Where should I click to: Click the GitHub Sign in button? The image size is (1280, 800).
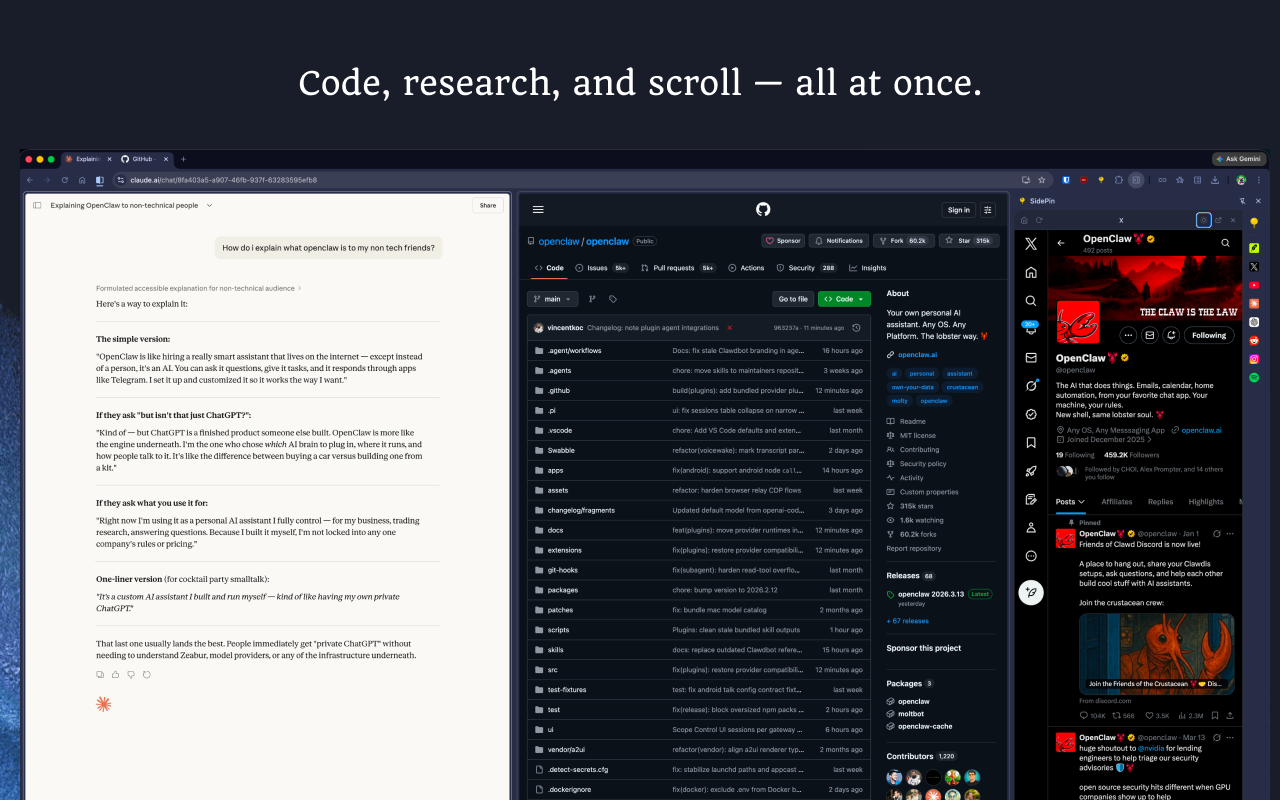(958, 210)
